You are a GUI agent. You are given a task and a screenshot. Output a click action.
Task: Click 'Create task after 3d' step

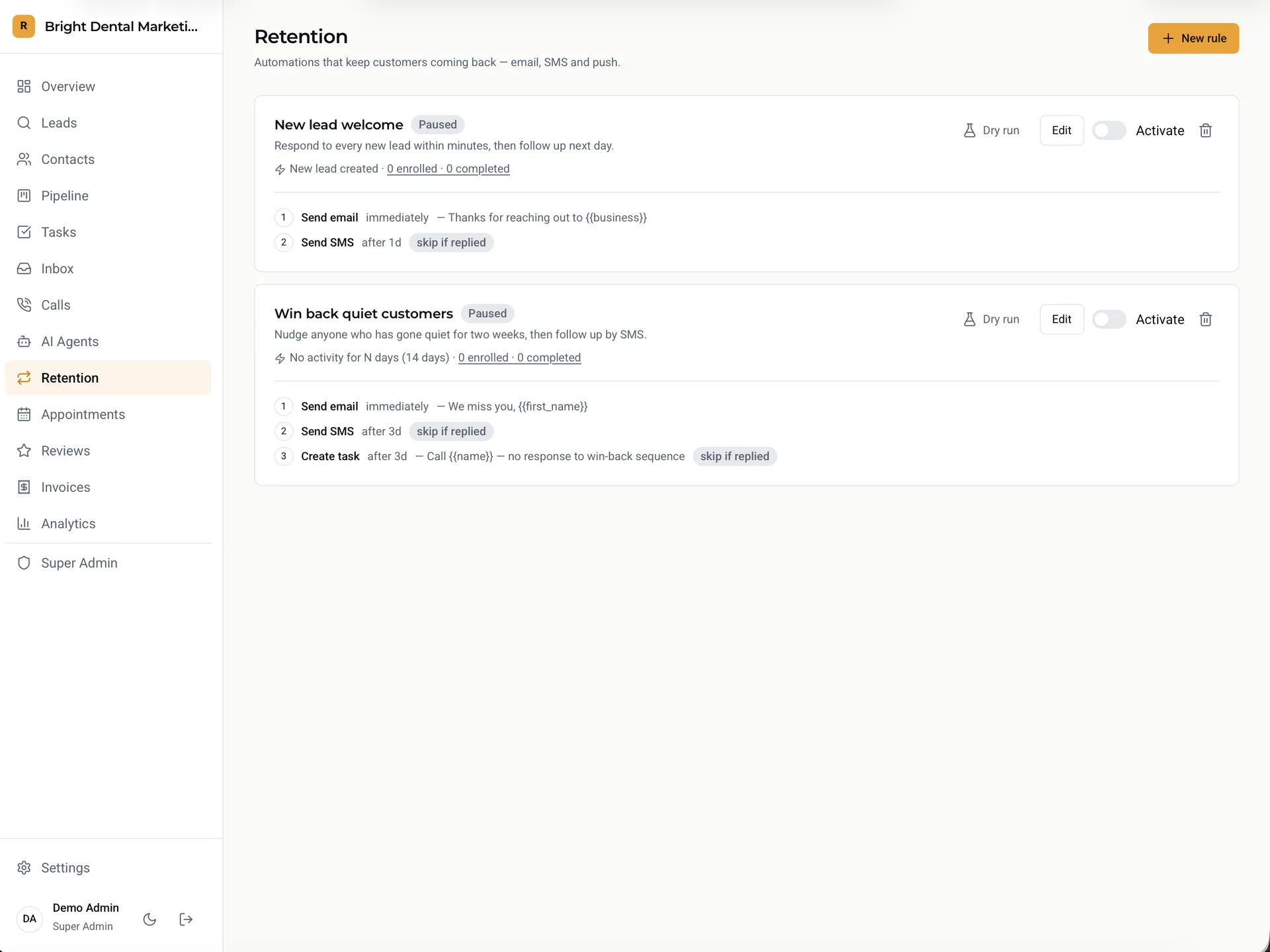pyautogui.click(x=354, y=457)
